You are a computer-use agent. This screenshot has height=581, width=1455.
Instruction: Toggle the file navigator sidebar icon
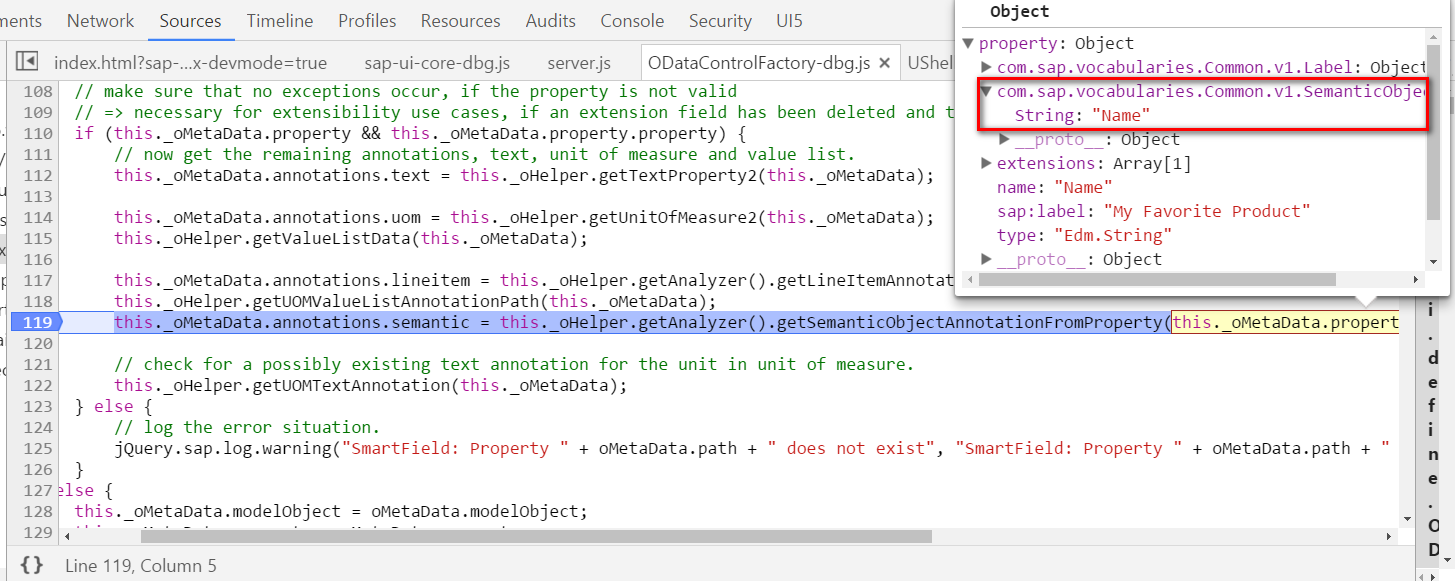coord(27,62)
